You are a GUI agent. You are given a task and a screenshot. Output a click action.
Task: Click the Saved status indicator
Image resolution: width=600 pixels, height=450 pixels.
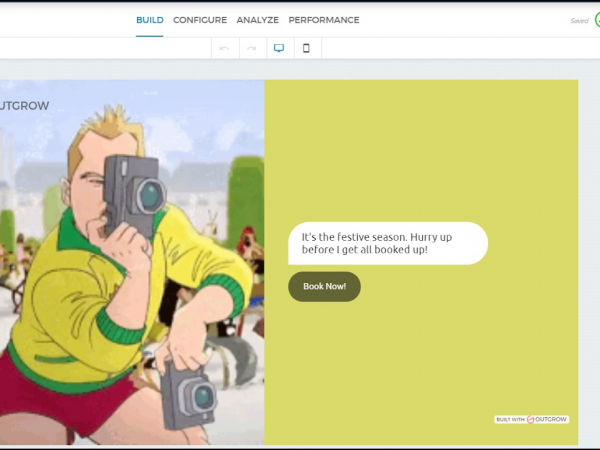[579, 20]
